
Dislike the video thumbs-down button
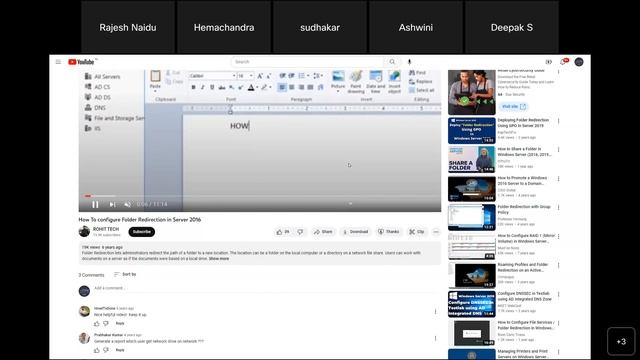point(300,232)
